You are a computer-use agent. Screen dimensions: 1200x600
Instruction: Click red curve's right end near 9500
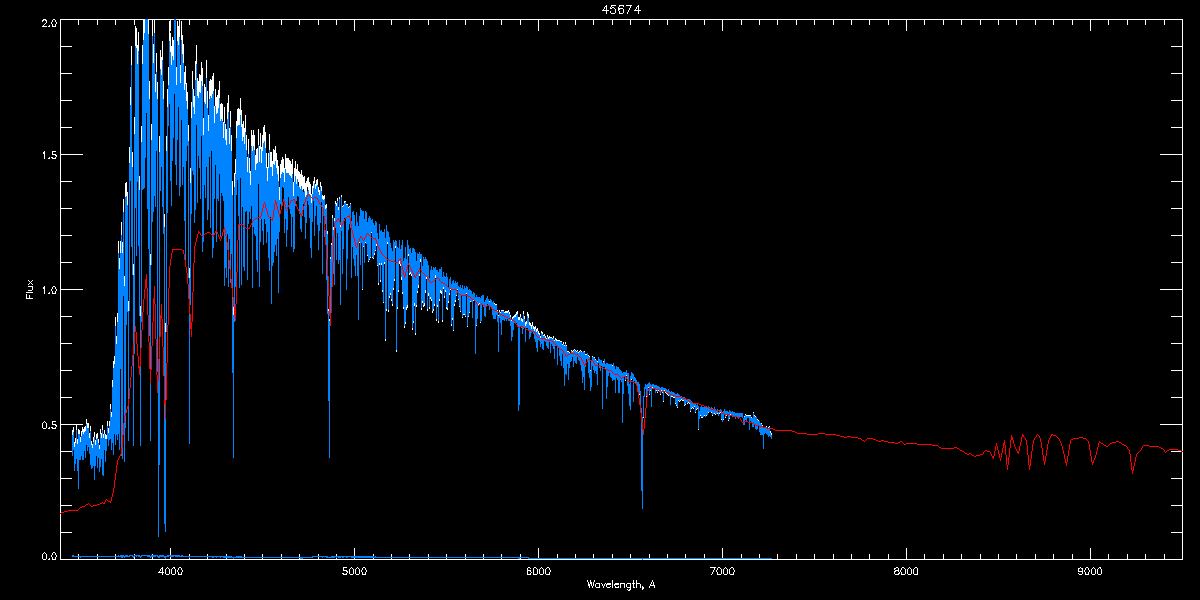1180,450
